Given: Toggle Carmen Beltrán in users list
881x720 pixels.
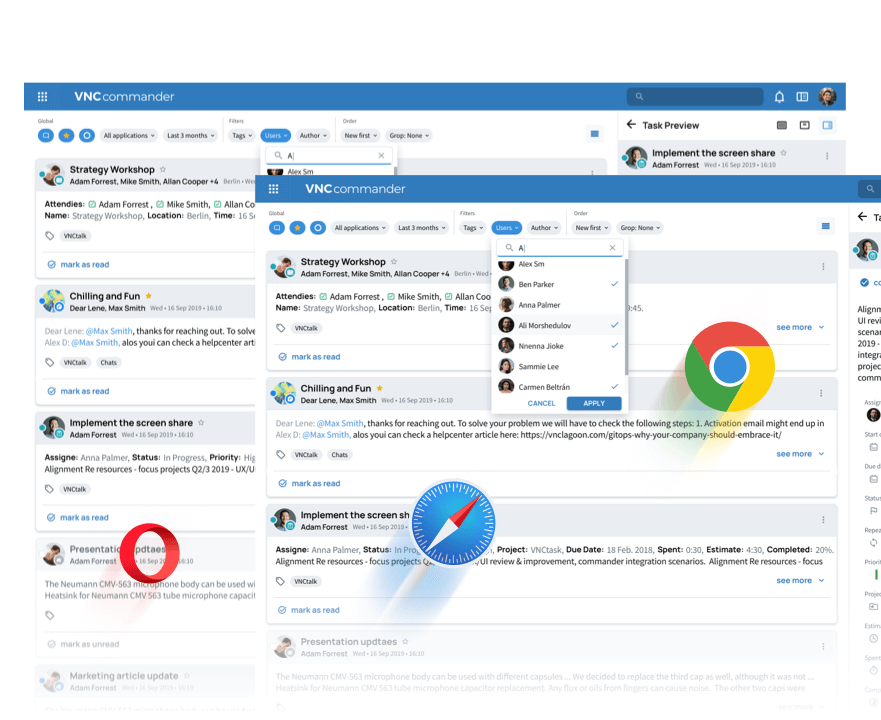Looking at the screenshot, I should pos(560,387).
